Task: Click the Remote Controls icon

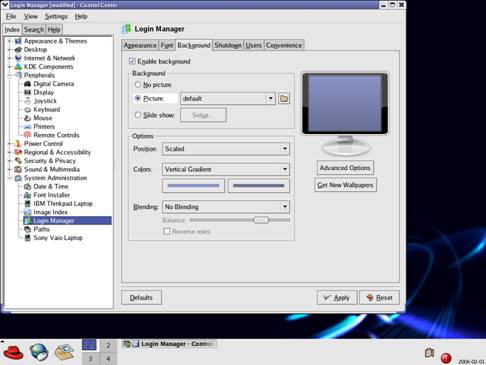Action: [28, 135]
